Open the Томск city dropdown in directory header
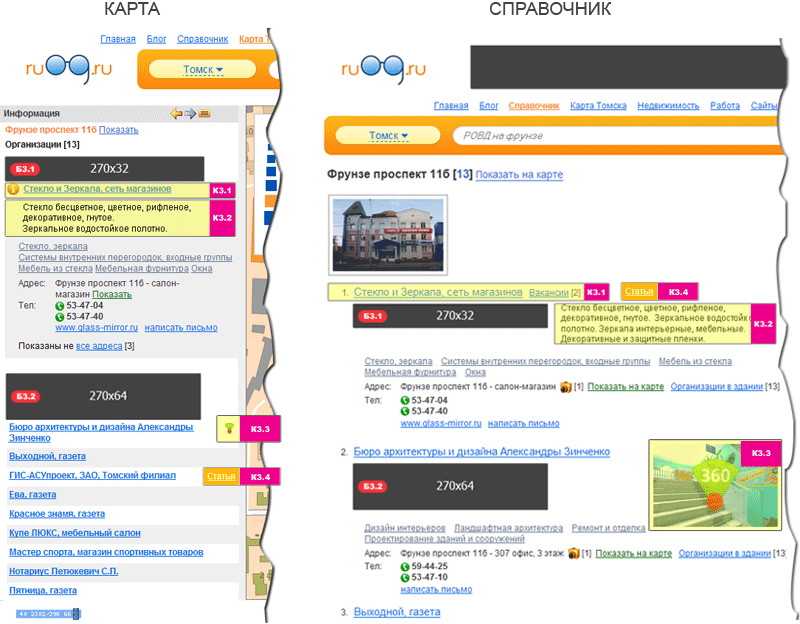 (x=389, y=136)
